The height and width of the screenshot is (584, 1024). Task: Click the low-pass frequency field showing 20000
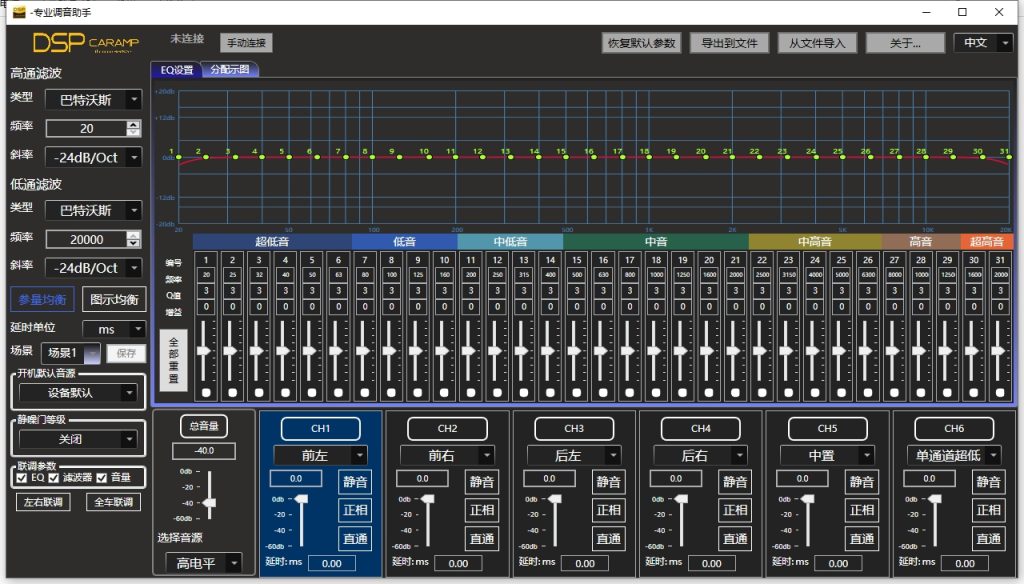86,239
